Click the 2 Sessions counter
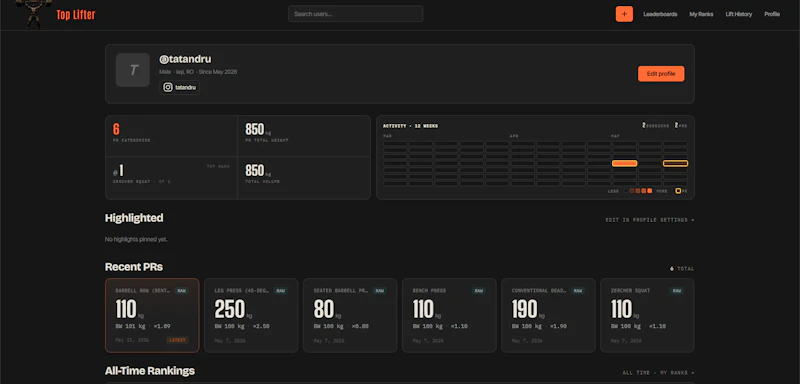This screenshot has height=384, width=800. 656,125
